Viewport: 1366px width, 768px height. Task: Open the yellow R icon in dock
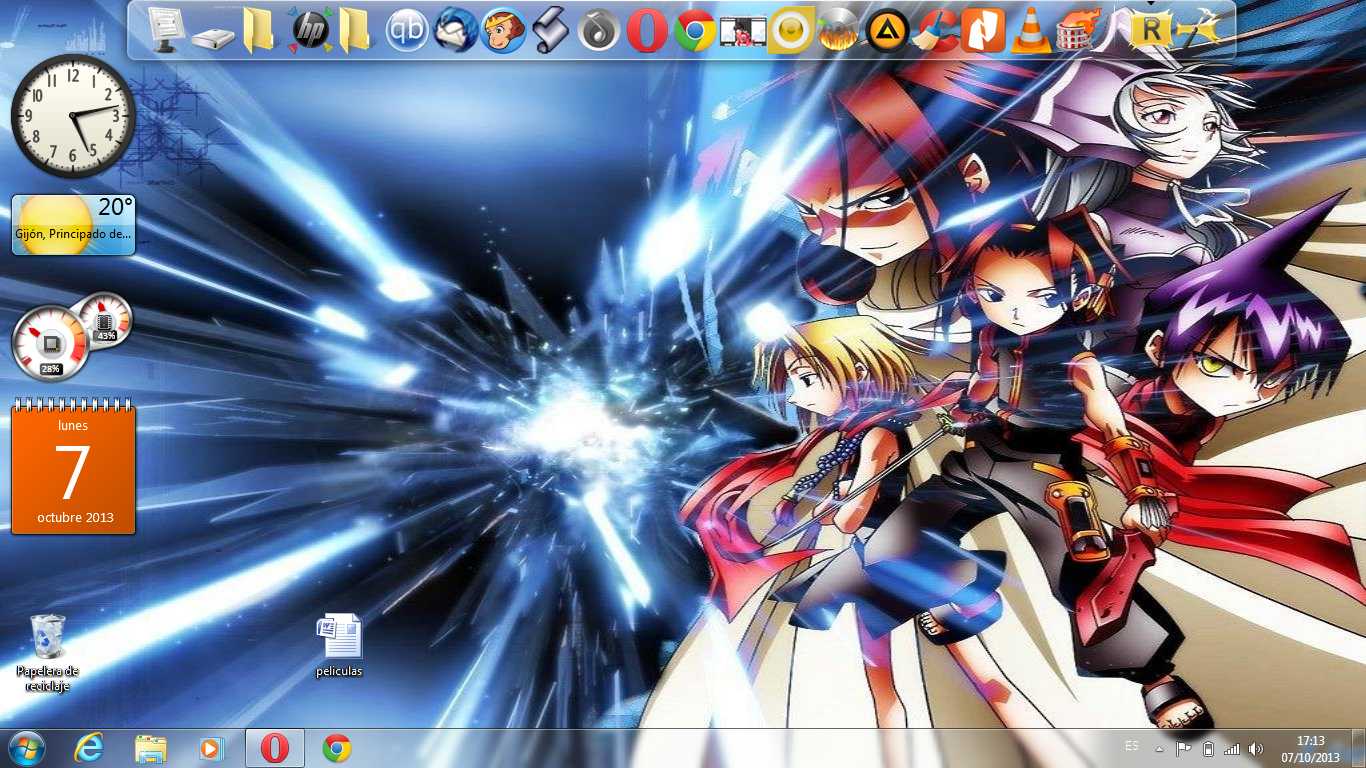pyautogui.click(x=1151, y=31)
